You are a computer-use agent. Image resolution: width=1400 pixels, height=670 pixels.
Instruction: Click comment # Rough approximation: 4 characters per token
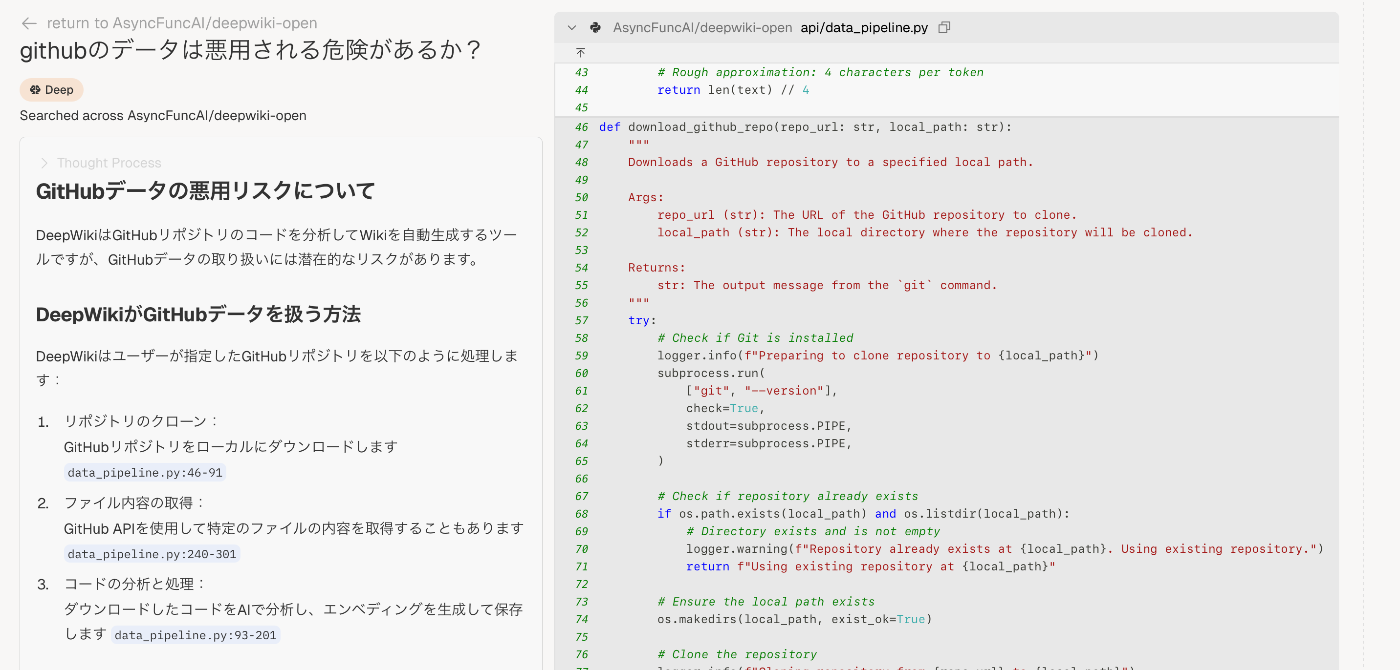(820, 72)
